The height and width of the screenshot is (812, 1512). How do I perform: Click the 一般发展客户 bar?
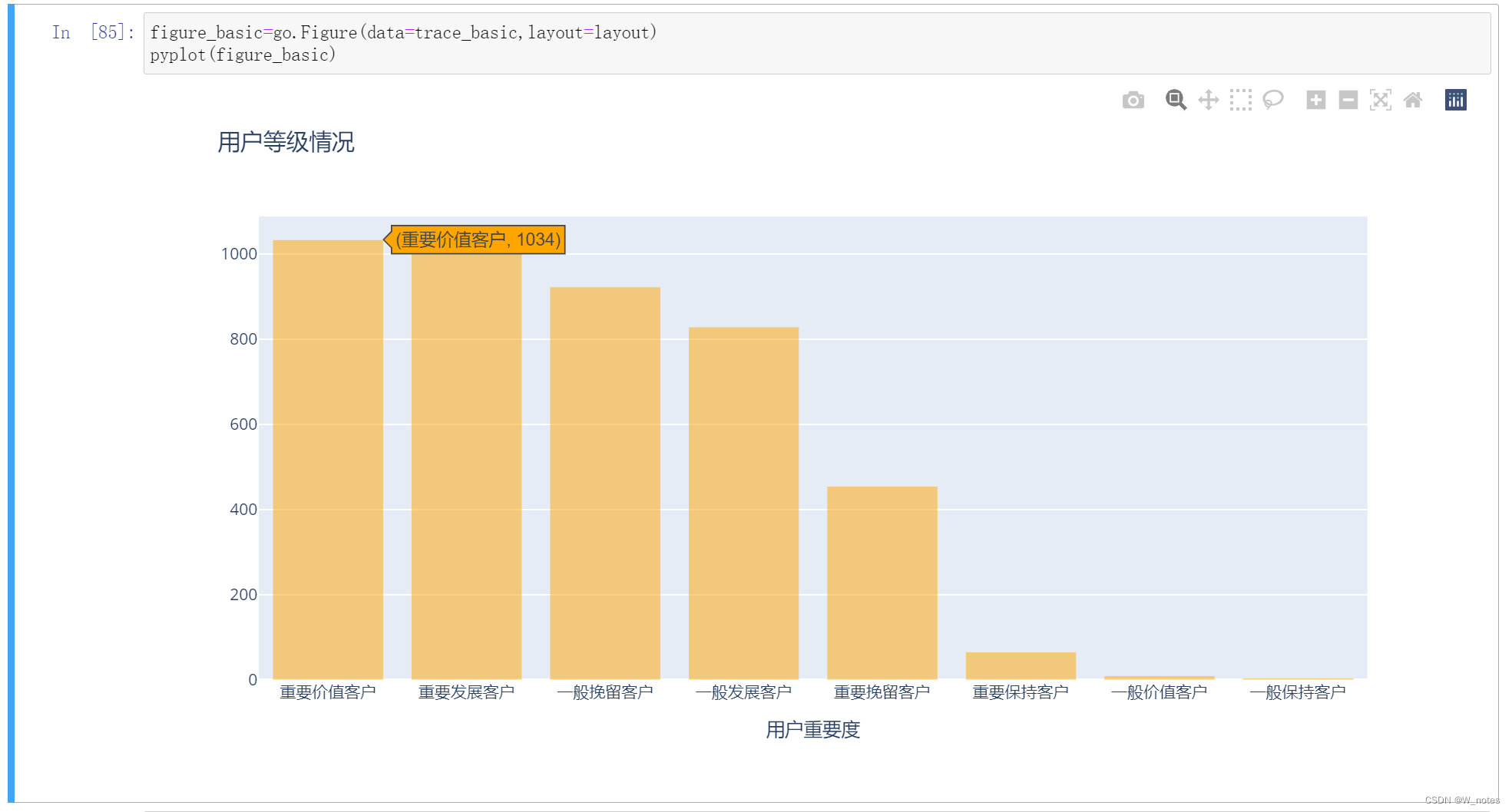pyautogui.click(x=743, y=503)
